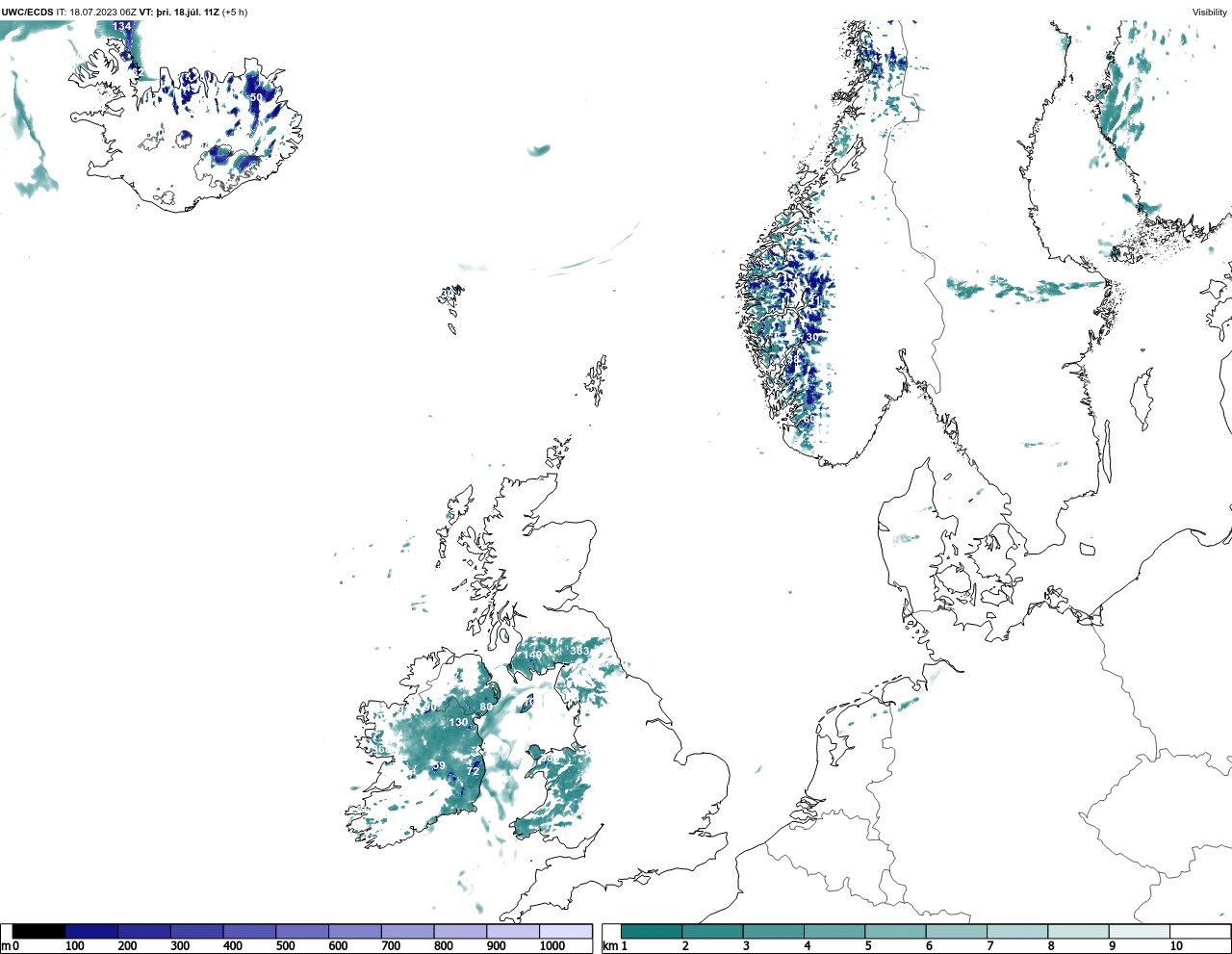Image resolution: width=1232 pixels, height=954 pixels.
Task: Click the 'UWC/ECDS' header label
Action: 27,13
